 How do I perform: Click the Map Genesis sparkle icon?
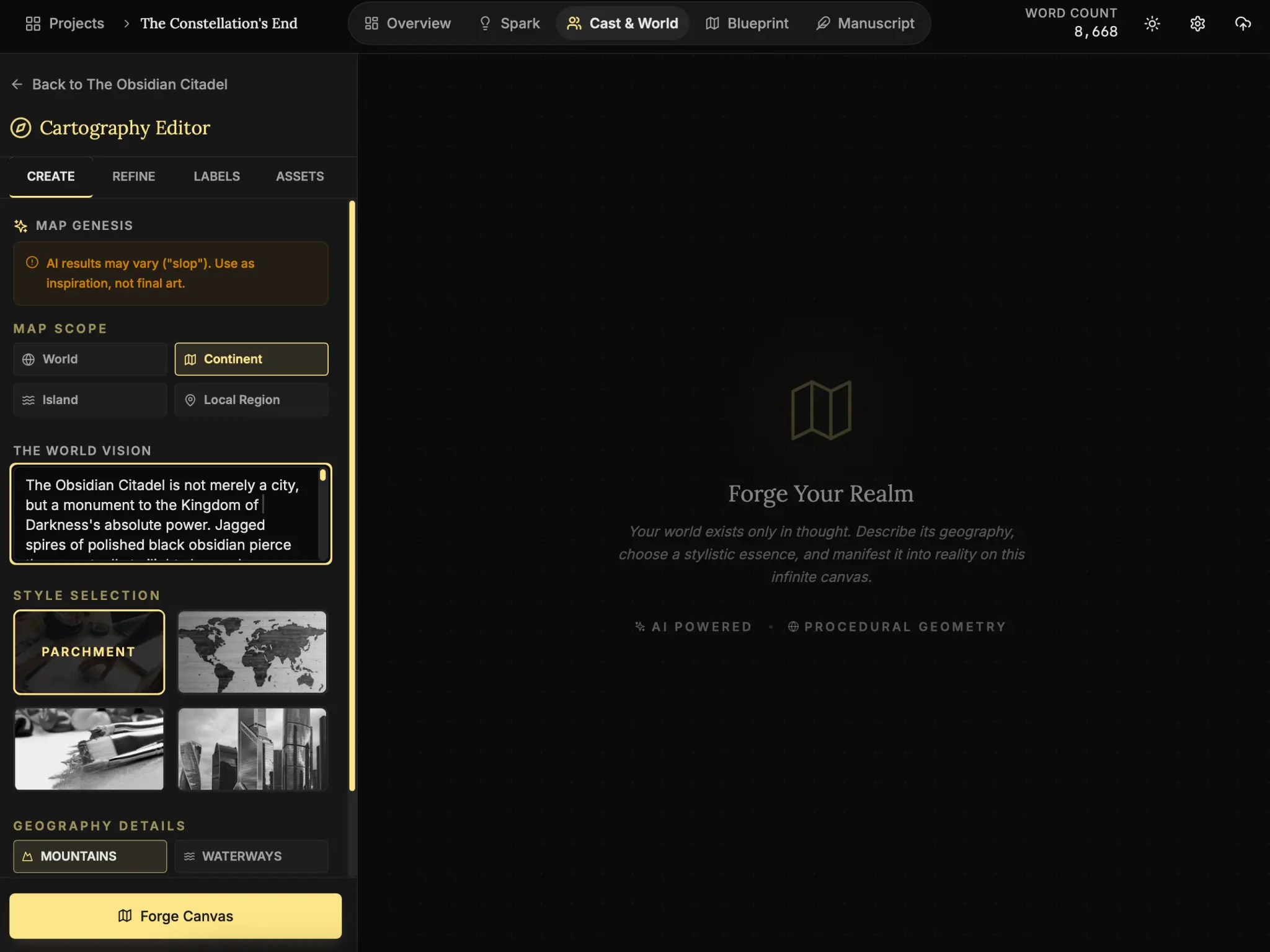[20, 226]
